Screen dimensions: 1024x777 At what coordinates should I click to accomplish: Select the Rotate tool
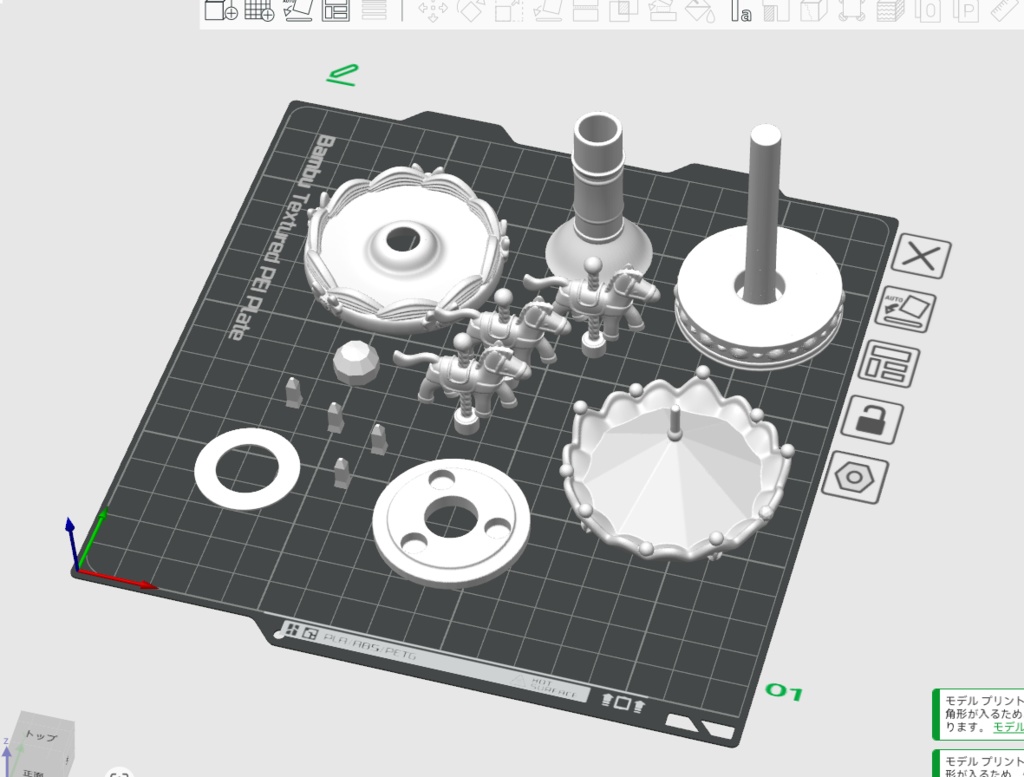[470, 12]
